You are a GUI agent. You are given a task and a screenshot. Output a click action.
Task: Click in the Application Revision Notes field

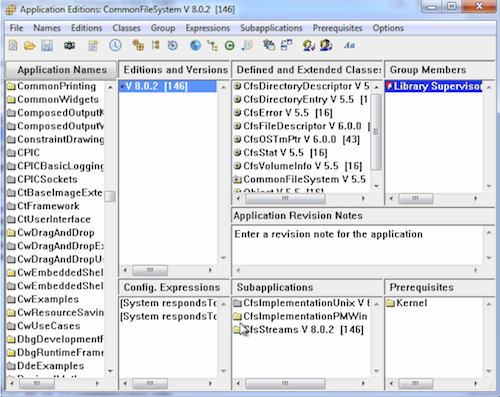coord(358,245)
